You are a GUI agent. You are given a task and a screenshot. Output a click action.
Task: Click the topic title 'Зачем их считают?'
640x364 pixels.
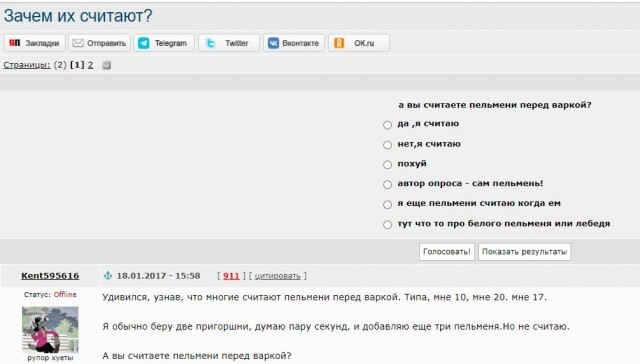pyautogui.click(x=78, y=16)
